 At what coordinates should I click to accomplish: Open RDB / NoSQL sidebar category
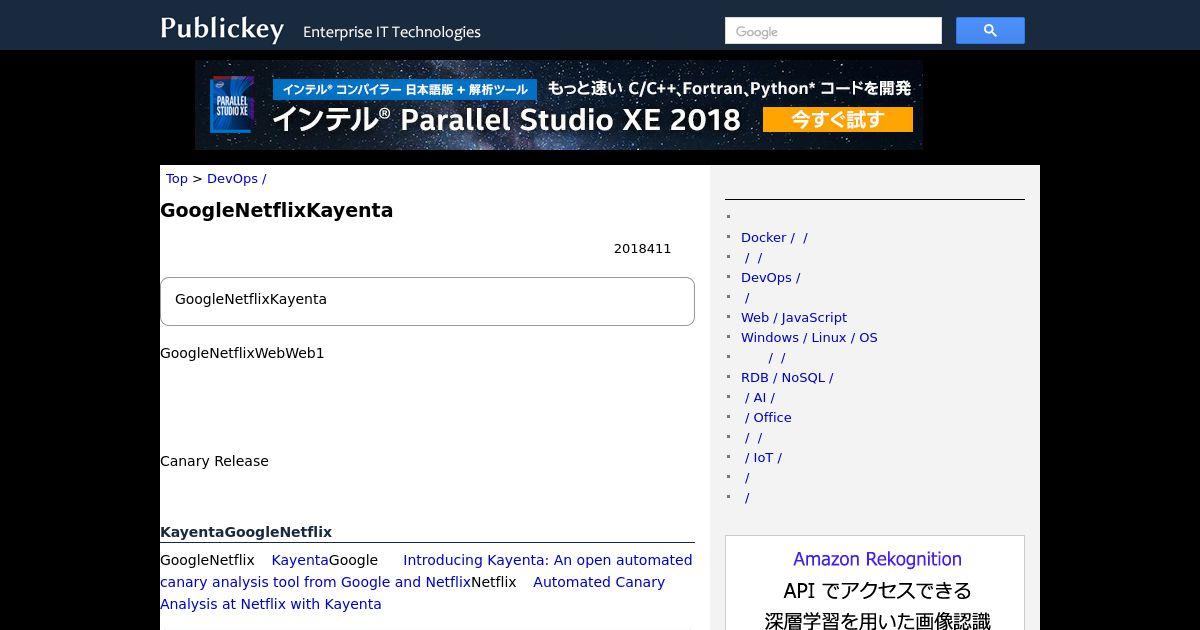point(787,378)
